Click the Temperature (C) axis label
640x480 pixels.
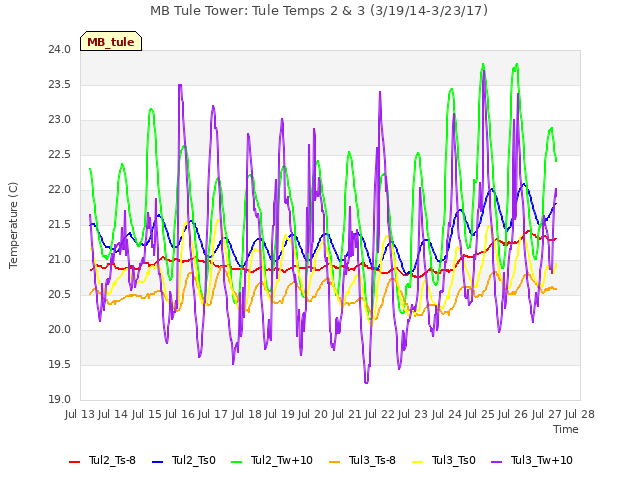[13, 225]
